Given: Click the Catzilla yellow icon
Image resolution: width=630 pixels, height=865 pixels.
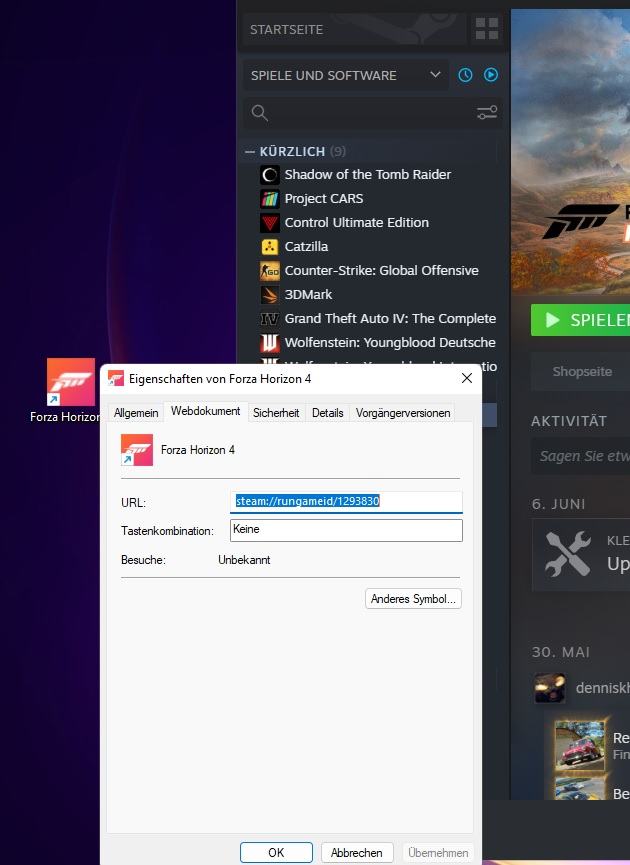Looking at the screenshot, I should (270, 247).
